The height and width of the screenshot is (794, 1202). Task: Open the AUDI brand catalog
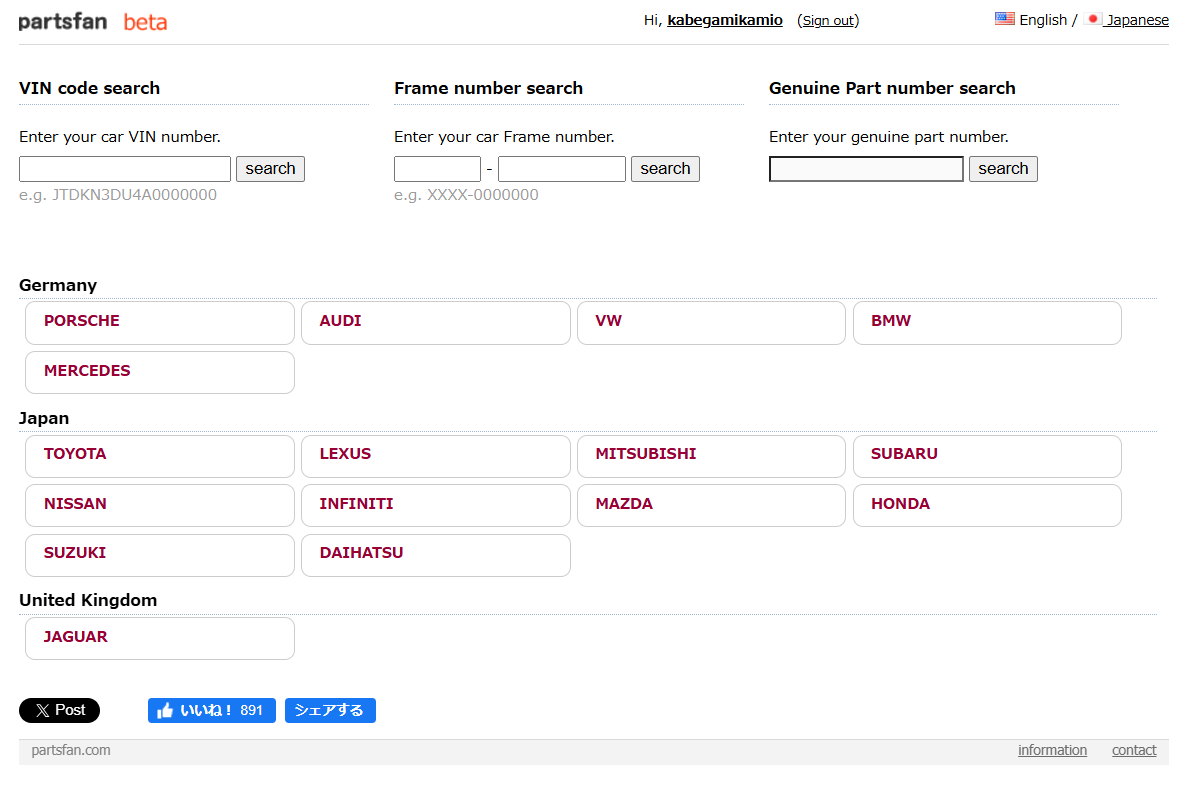point(436,323)
